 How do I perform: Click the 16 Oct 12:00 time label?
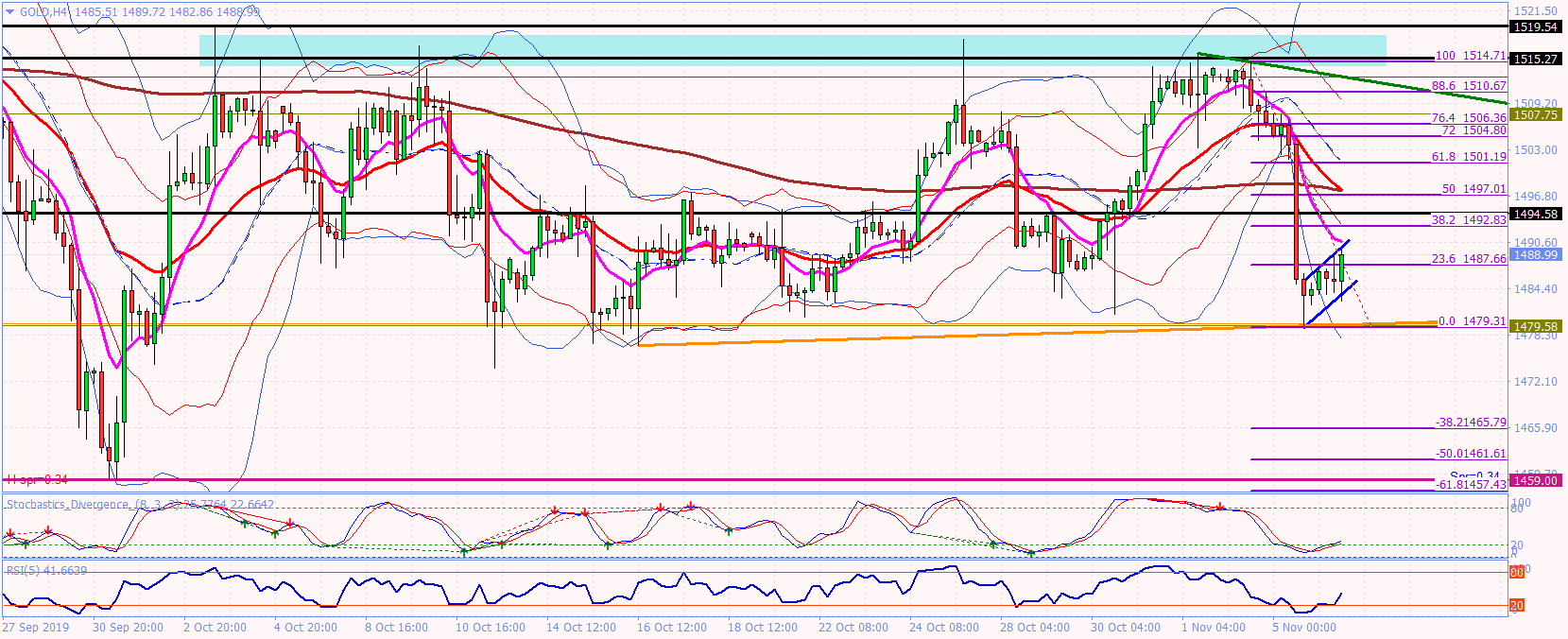tap(672, 628)
